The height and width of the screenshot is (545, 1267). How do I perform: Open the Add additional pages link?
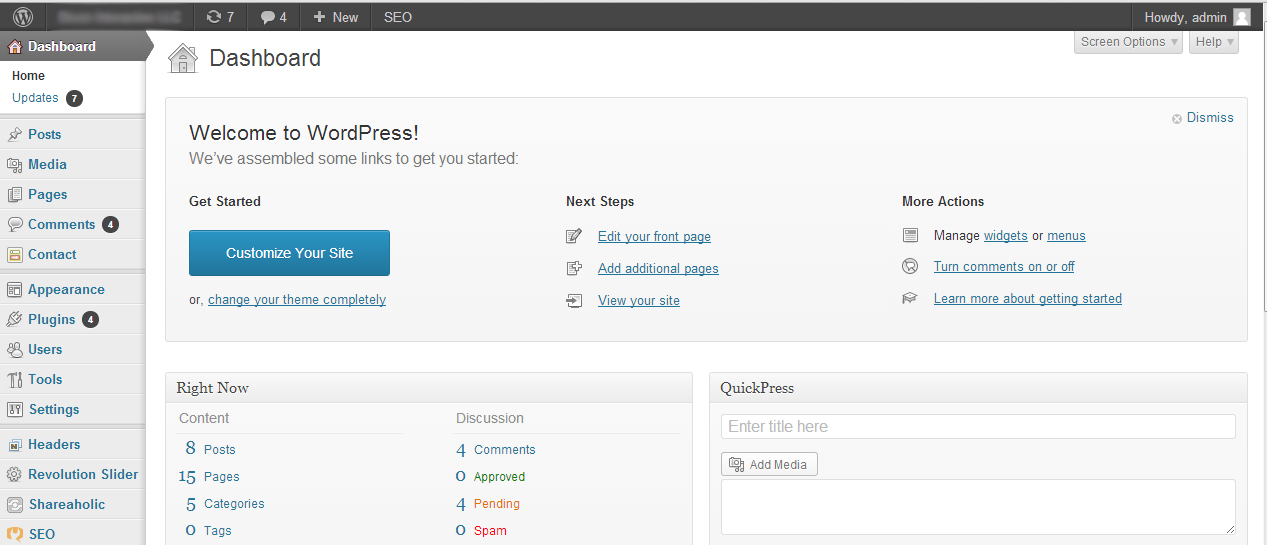658,269
